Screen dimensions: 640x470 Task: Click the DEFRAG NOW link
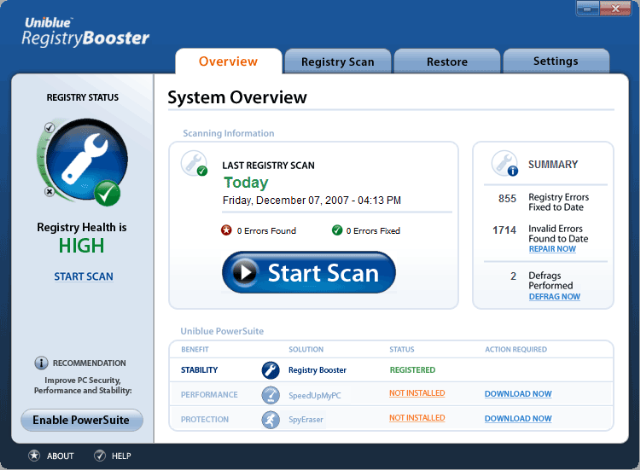(x=554, y=297)
